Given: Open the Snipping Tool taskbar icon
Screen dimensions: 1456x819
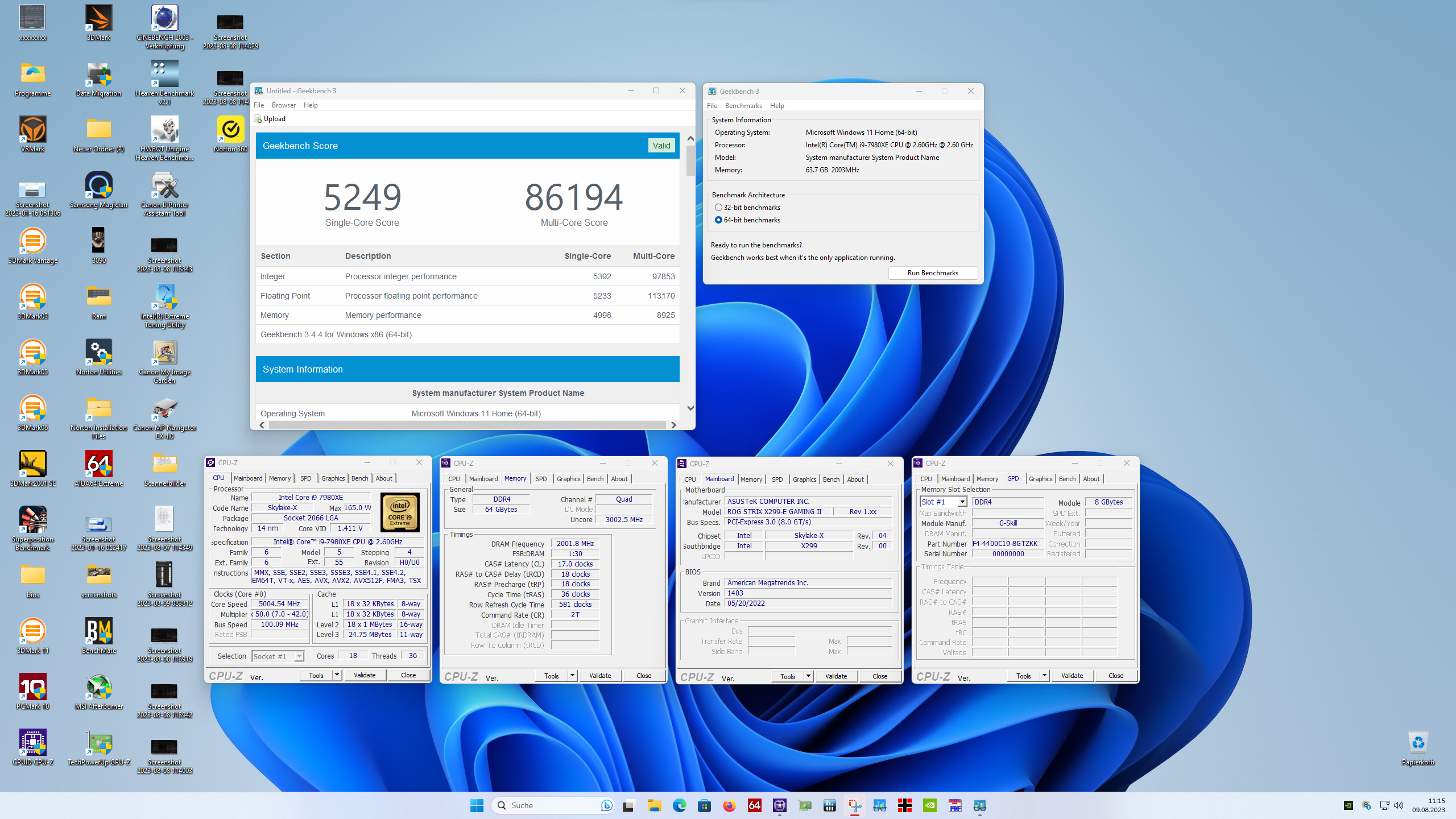Looking at the screenshot, I should [x=854, y=805].
